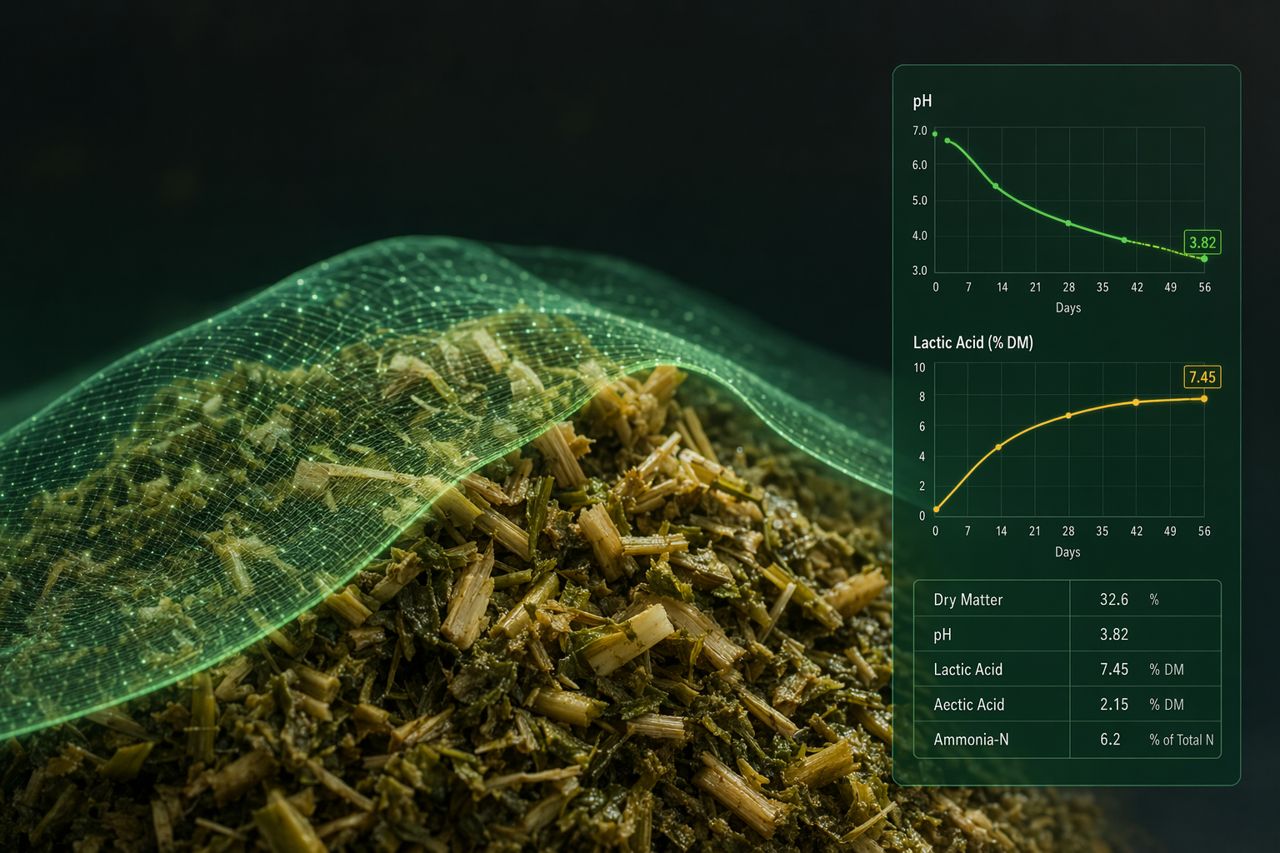Click the 3.0 y-axis tick on pH chart
Image resolution: width=1280 pixels, height=853 pixels.
920,271
